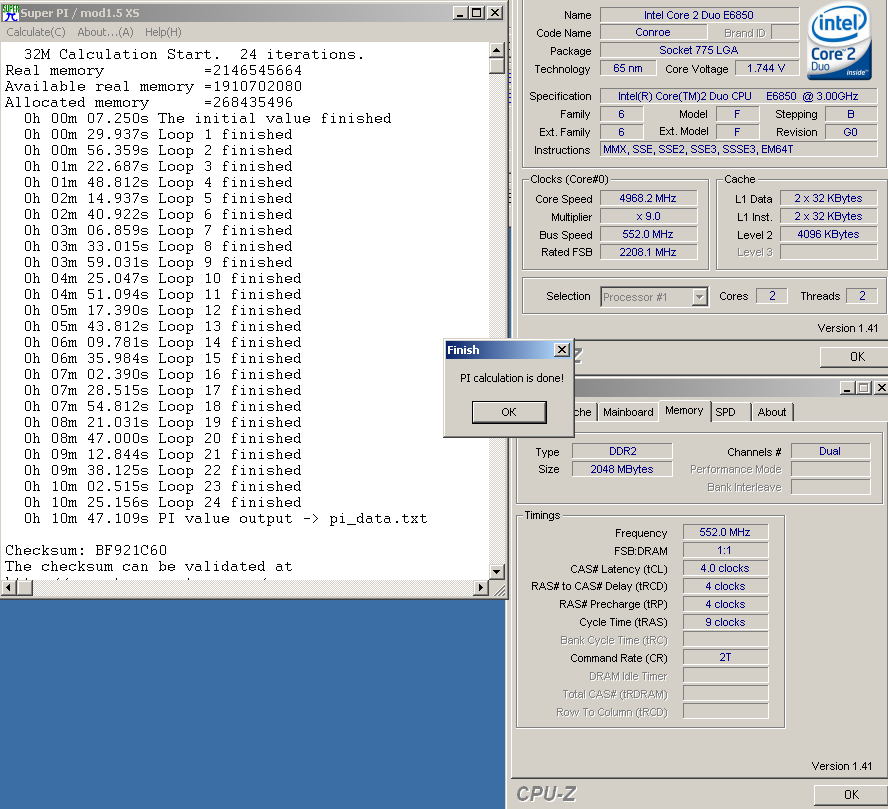Viewport: 888px width, 809px height.
Task: Click Super PI vertical scrollbar up arrow
Action: click(x=497, y=50)
